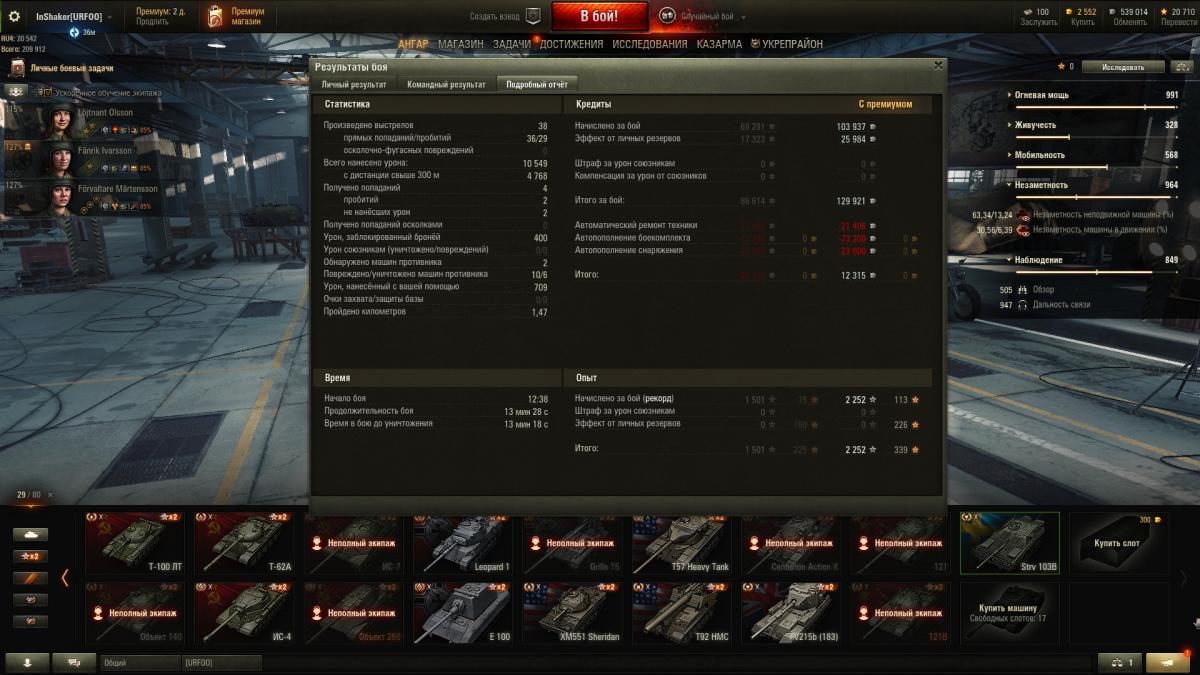Open the contacts icon at bottom left

[x=27, y=662]
